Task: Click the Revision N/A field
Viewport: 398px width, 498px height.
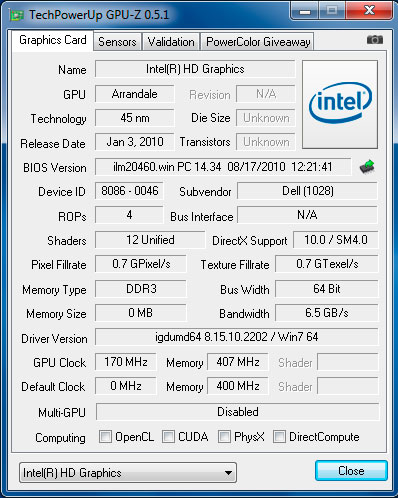Action: click(266, 94)
